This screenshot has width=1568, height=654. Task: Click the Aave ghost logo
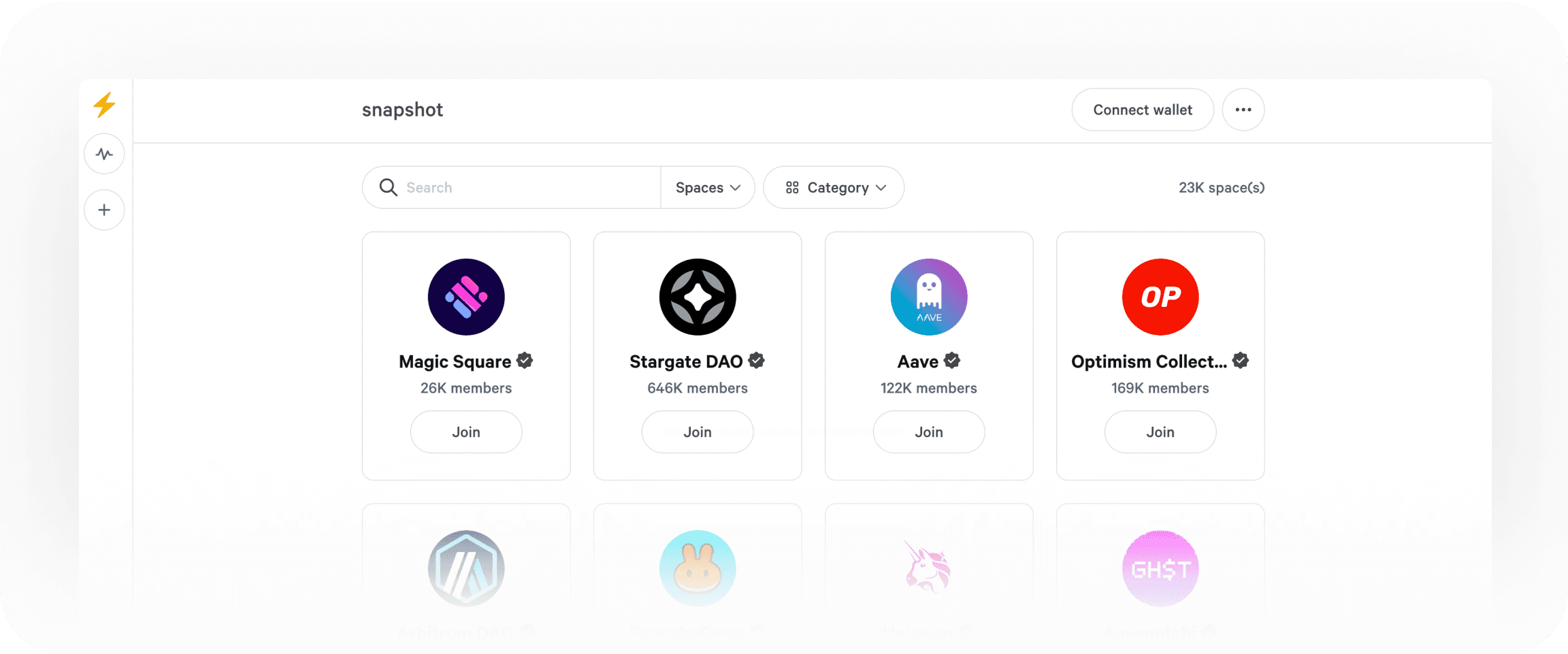pyautogui.click(x=928, y=297)
